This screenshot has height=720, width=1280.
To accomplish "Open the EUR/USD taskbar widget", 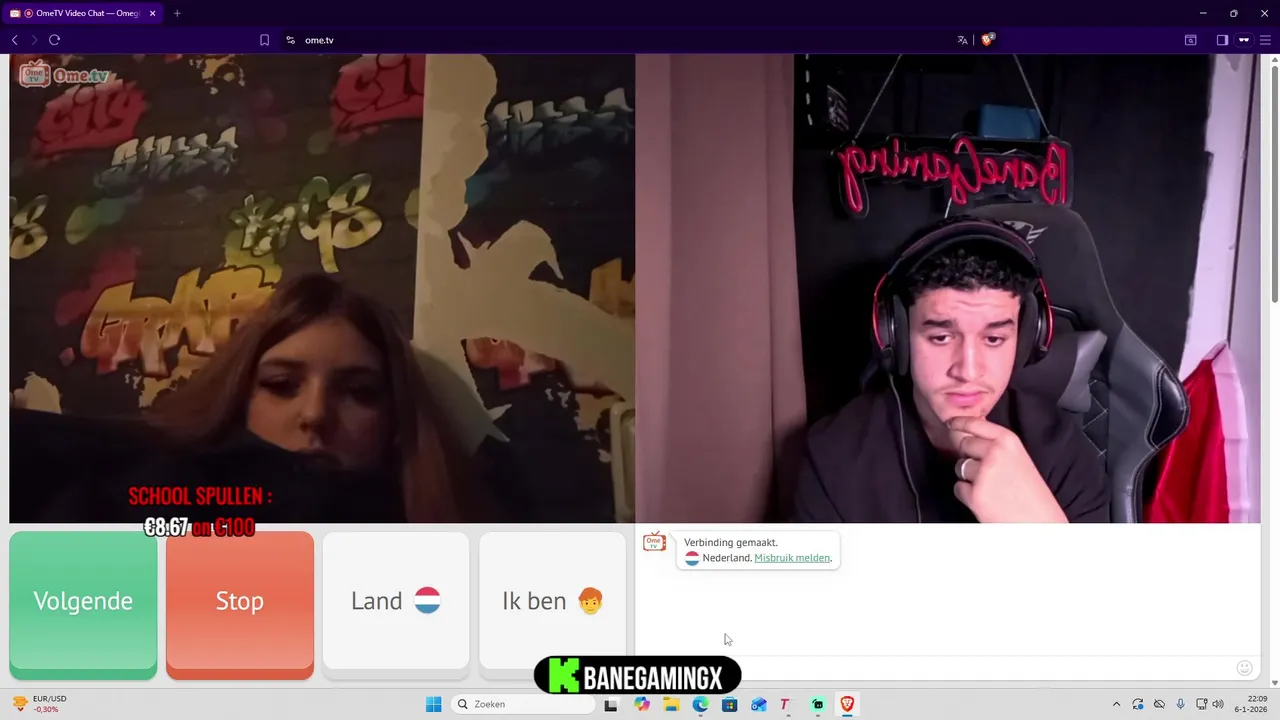I will pyautogui.click(x=40, y=704).
